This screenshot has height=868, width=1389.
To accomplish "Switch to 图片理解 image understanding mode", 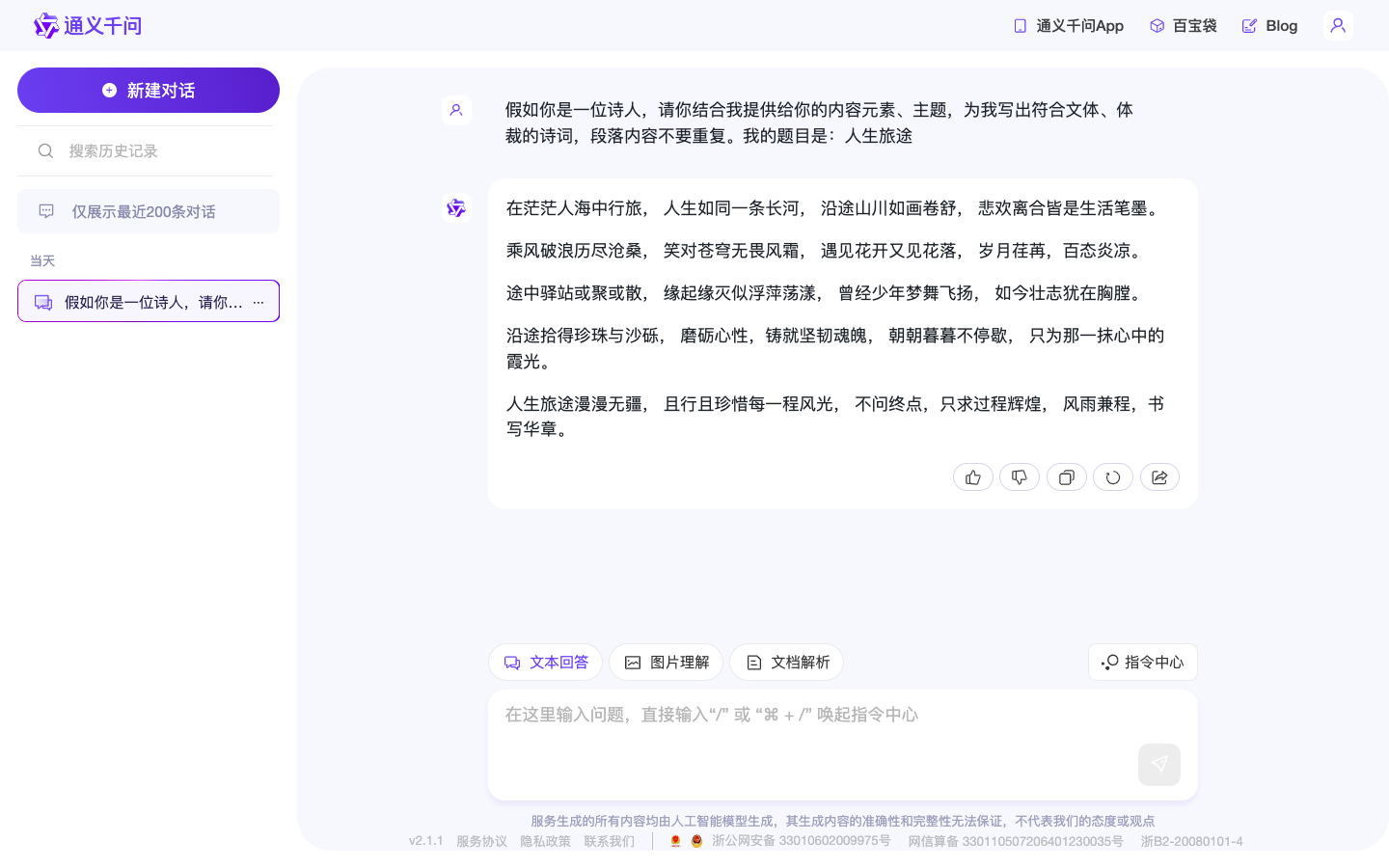I will click(666, 662).
